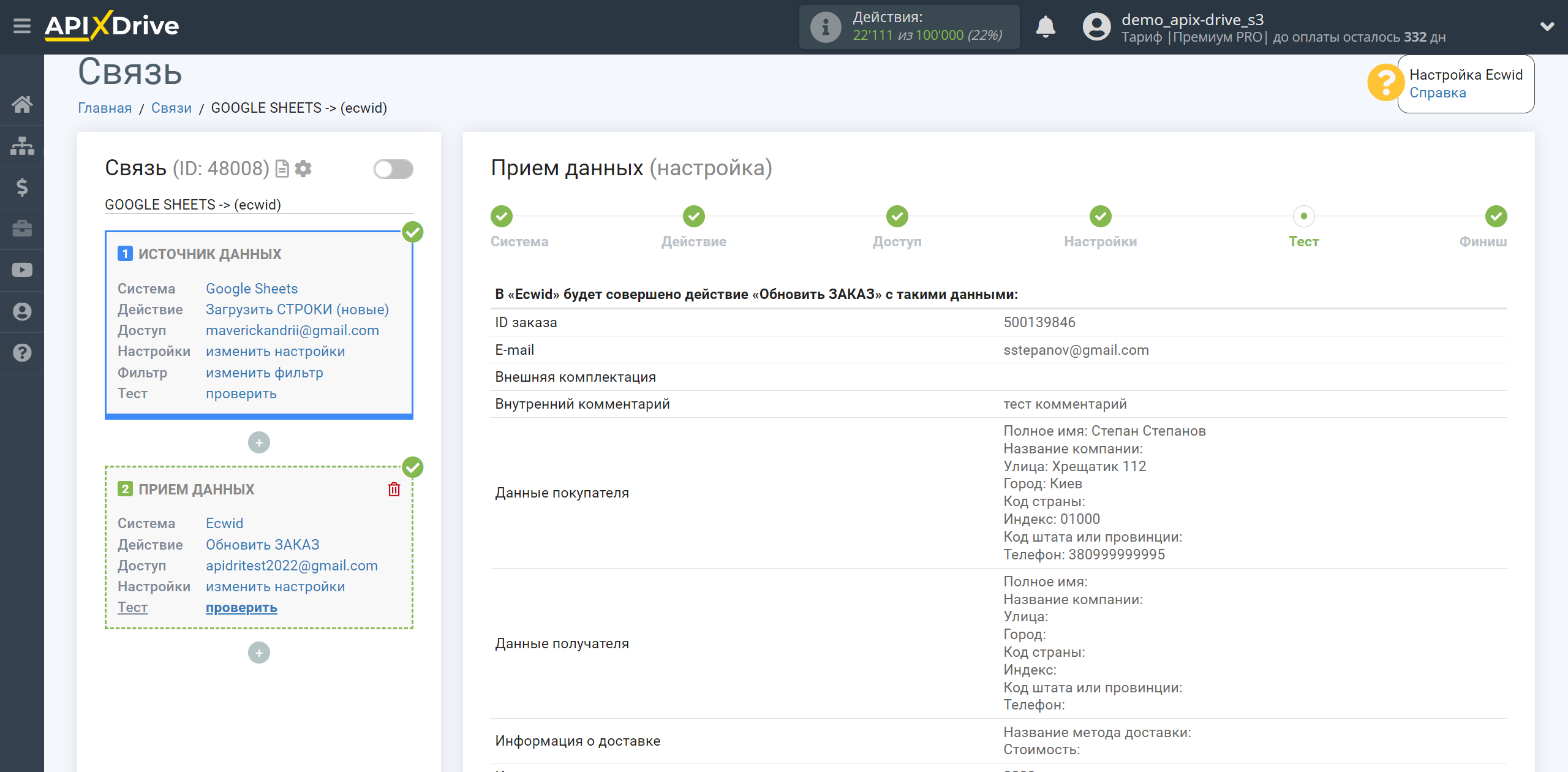Viewport: 1568px width, 772px height.
Task: Go to Главная breadcrumb
Action: coord(105,108)
